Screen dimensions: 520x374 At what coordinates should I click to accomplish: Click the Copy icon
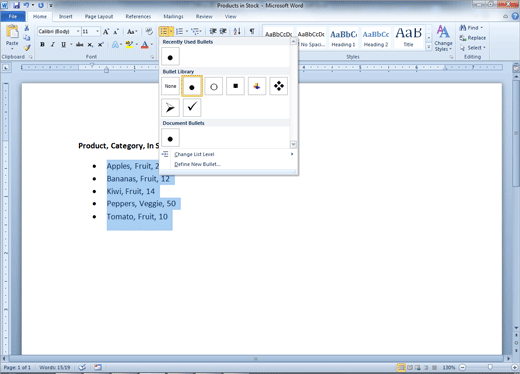click(27, 38)
